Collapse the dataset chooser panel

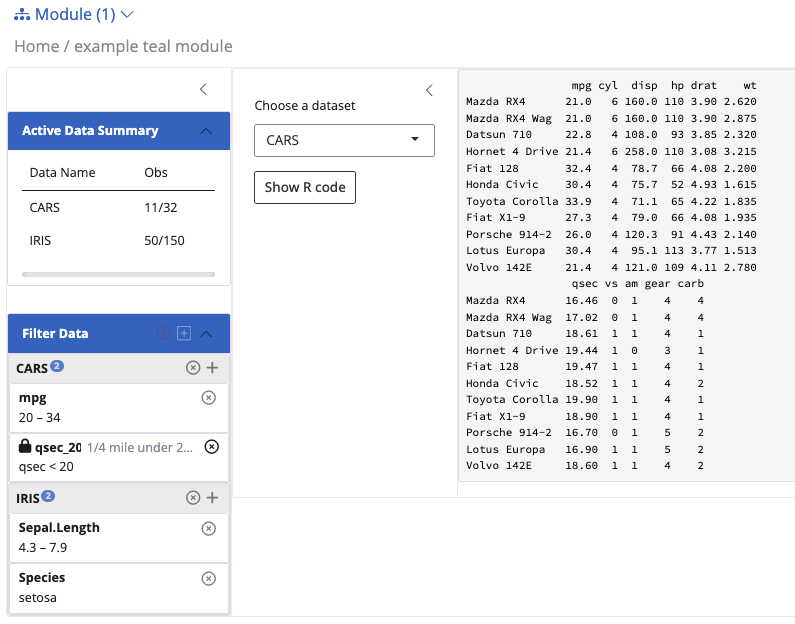[x=429, y=90]
